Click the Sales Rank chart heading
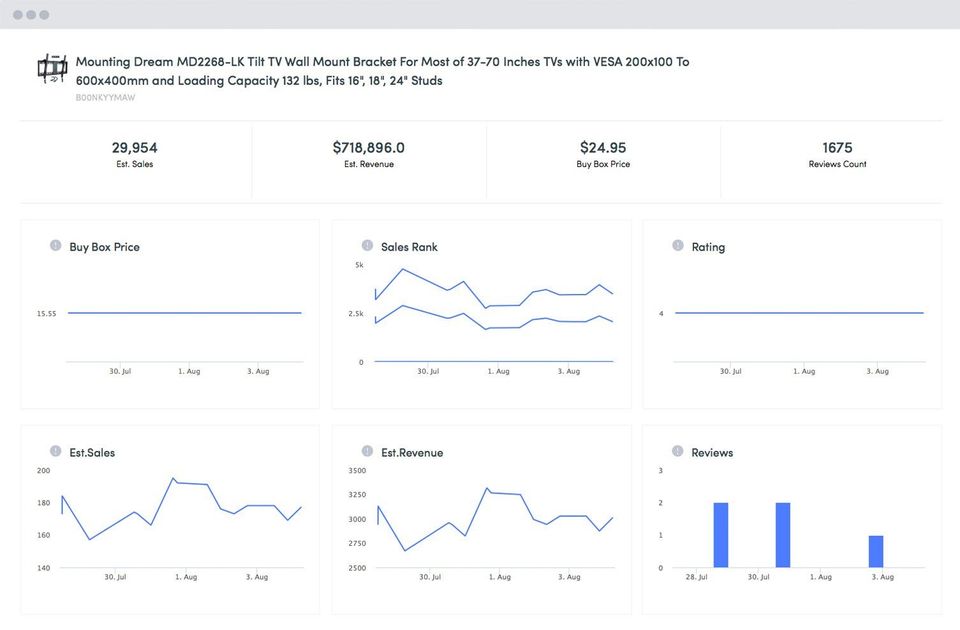This screenshot has width=960, height=630. 409,247
